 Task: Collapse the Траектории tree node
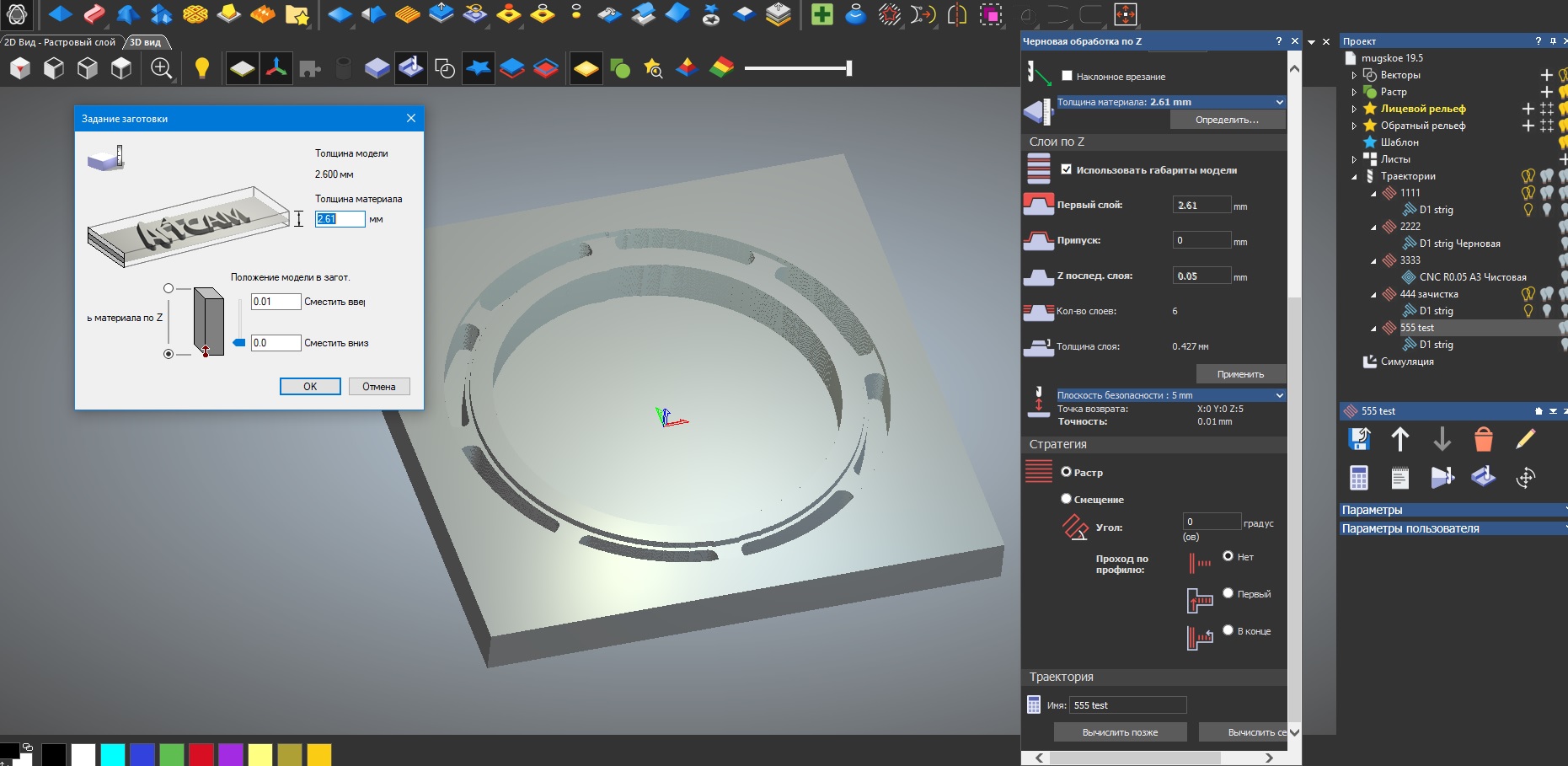(1354, 176)
